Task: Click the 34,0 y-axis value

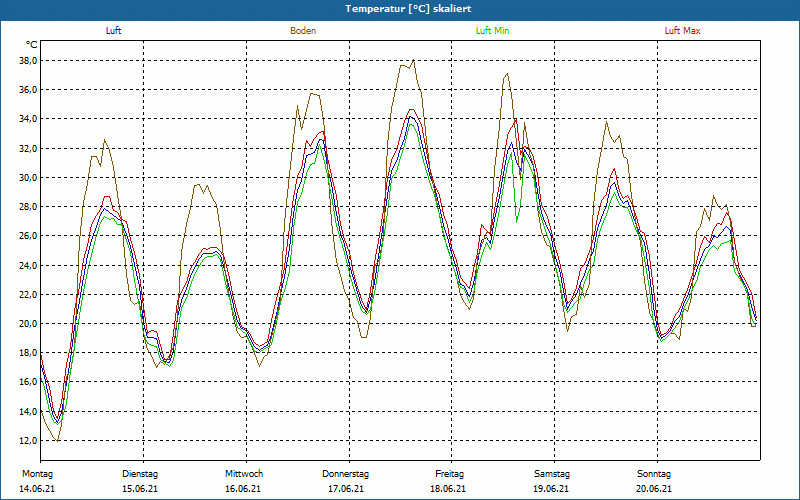Action: 28,119
